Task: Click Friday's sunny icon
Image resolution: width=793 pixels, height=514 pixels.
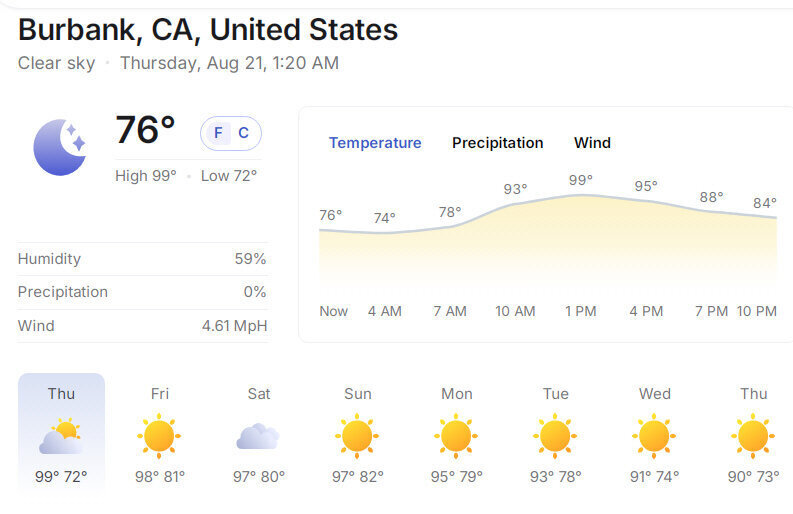Action: point(159,437)
